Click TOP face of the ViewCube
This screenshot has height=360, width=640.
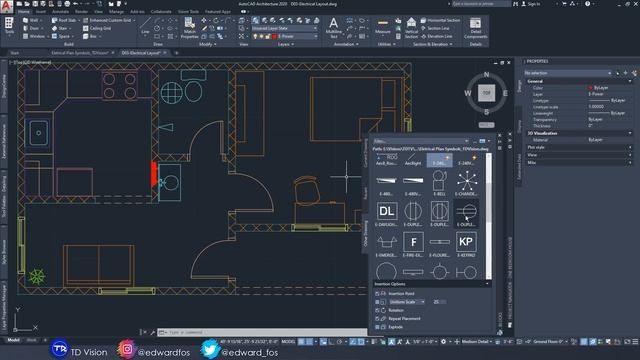486,93
